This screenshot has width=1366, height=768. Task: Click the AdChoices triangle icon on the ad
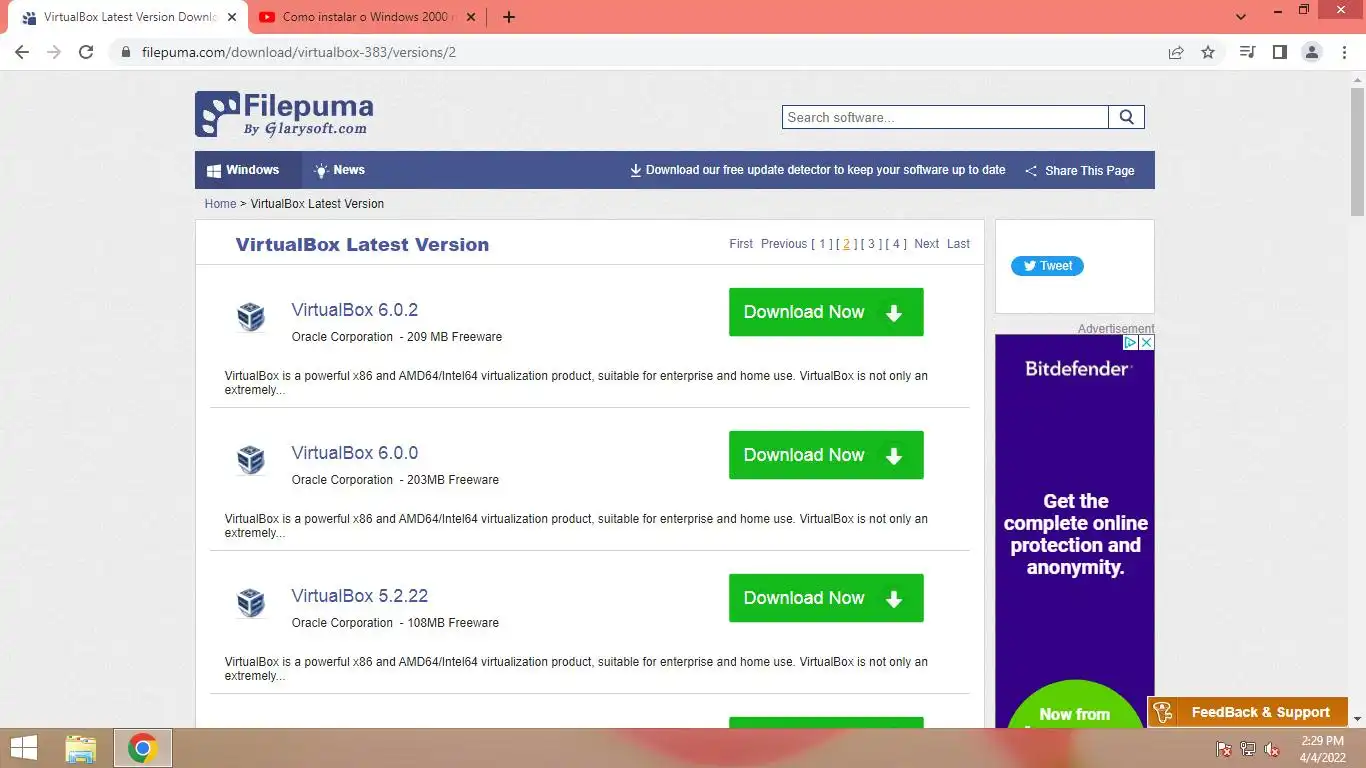click(1130, 342)
